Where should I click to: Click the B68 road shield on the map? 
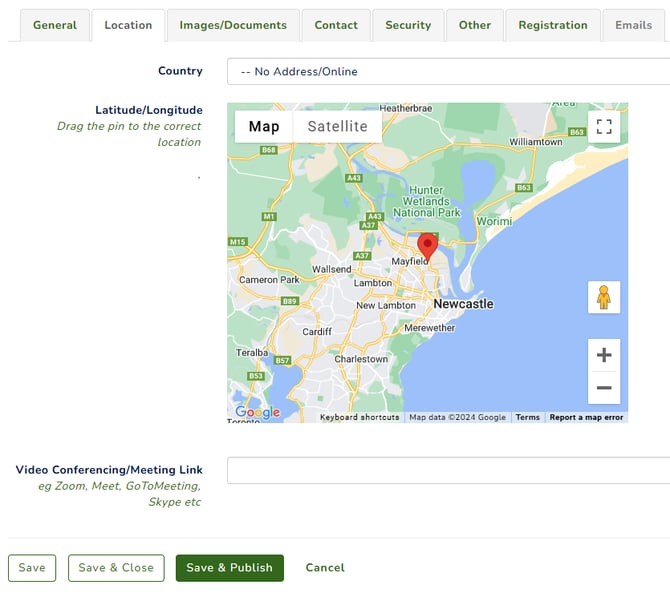coord(269,150)
